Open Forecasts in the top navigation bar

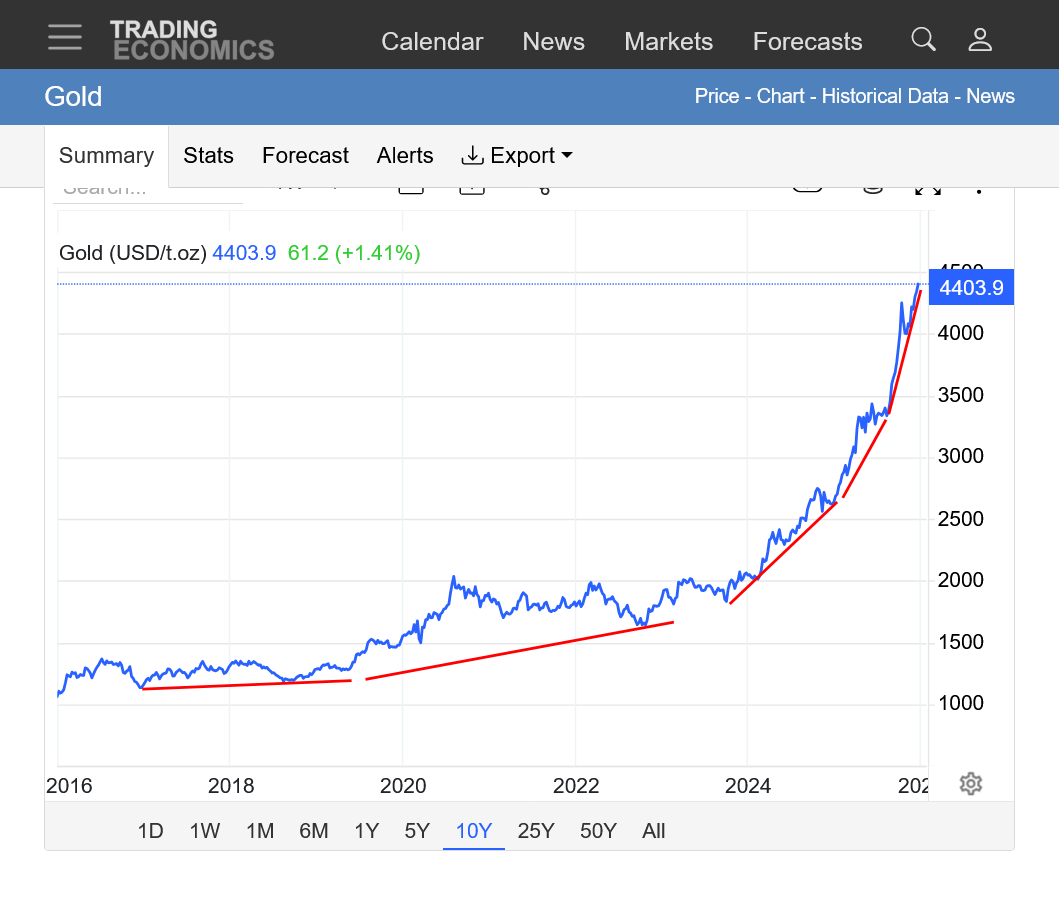[x=807, y=42]
